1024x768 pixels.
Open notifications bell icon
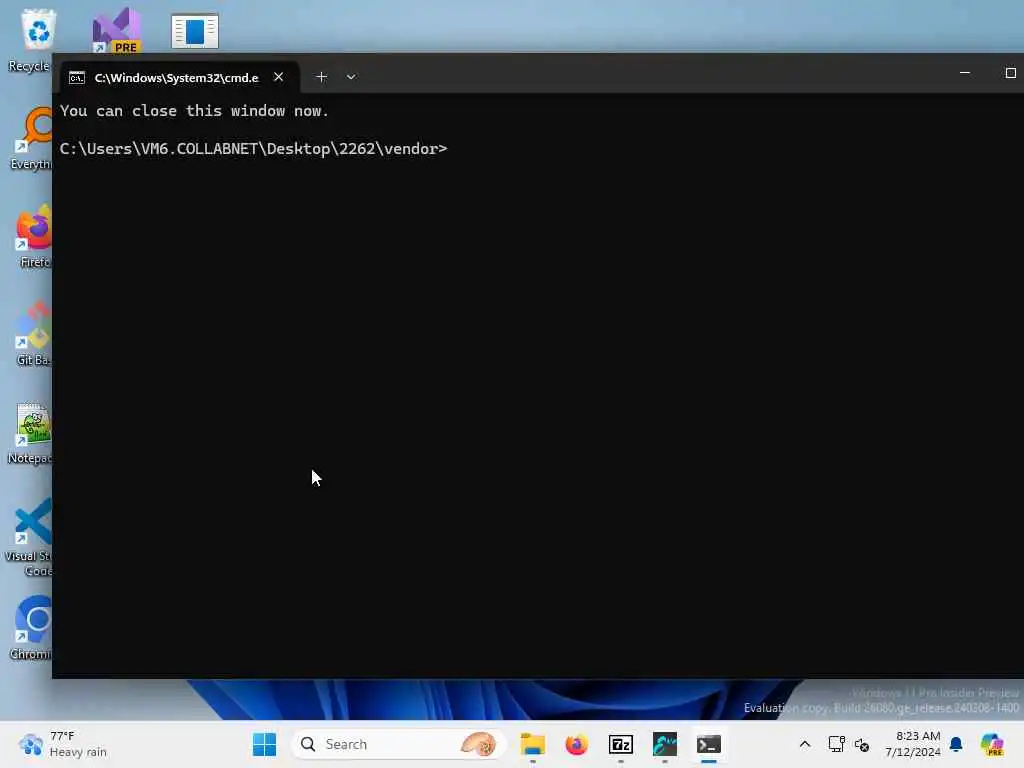tap(956, 744)
